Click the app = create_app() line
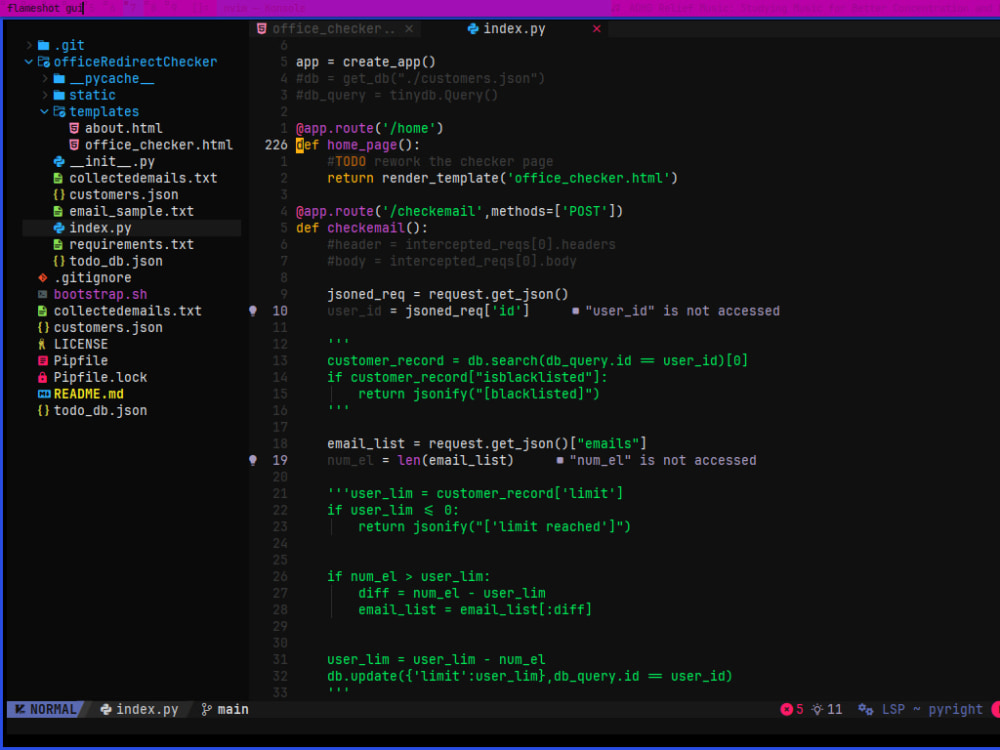Image resolution: width=1000 pixels, height=750 pixels. click(x=366, y=62)
